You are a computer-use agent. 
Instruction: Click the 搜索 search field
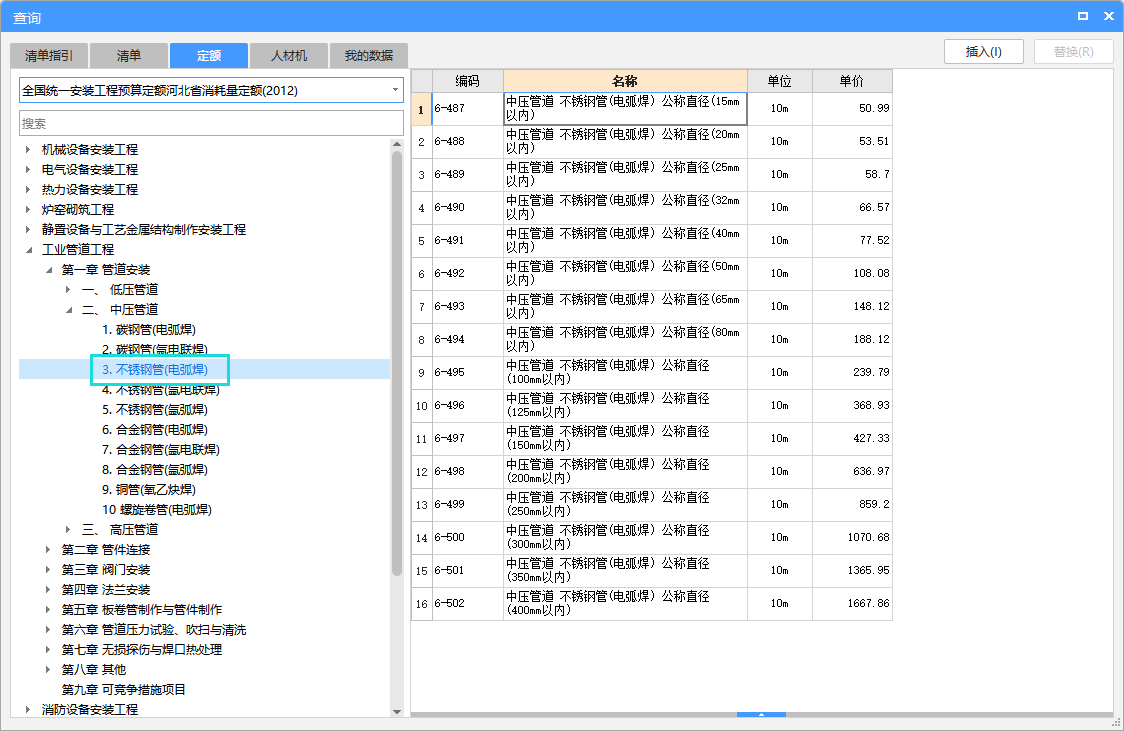(211, 123)
